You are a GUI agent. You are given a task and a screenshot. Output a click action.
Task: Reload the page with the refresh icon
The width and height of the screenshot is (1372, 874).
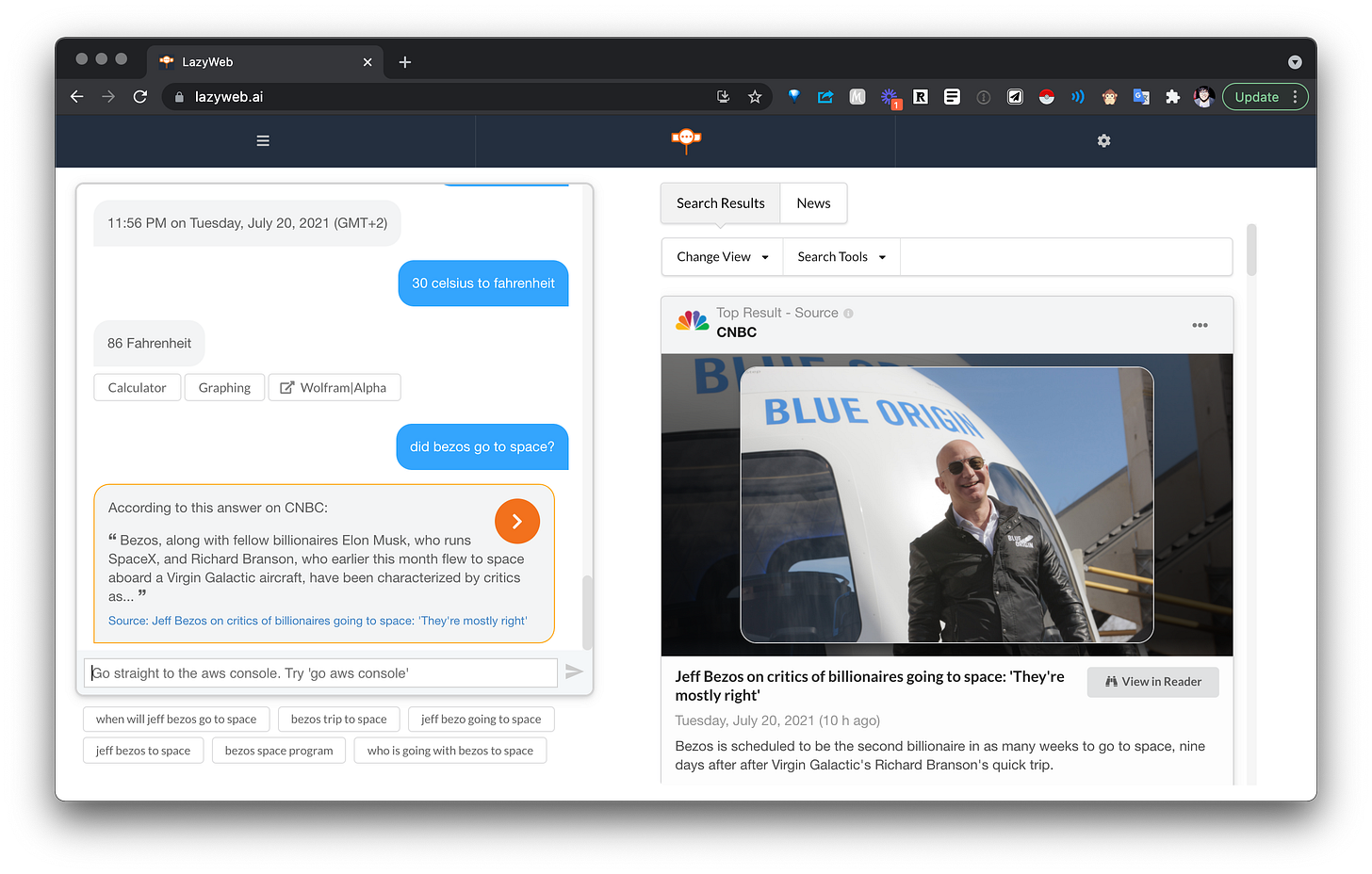tap(140, 97)
